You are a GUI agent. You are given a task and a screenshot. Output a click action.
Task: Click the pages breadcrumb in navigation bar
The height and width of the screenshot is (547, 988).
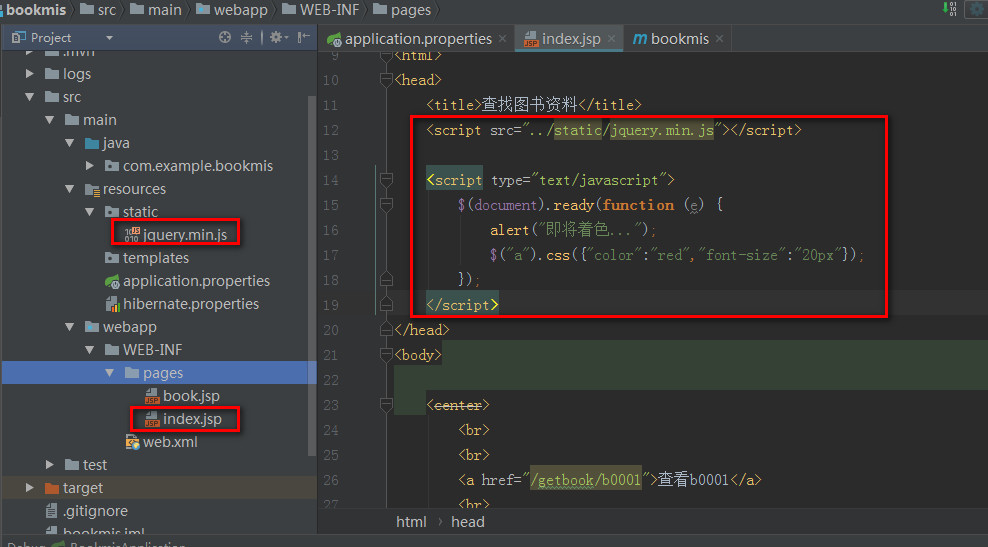click(402, 9)
